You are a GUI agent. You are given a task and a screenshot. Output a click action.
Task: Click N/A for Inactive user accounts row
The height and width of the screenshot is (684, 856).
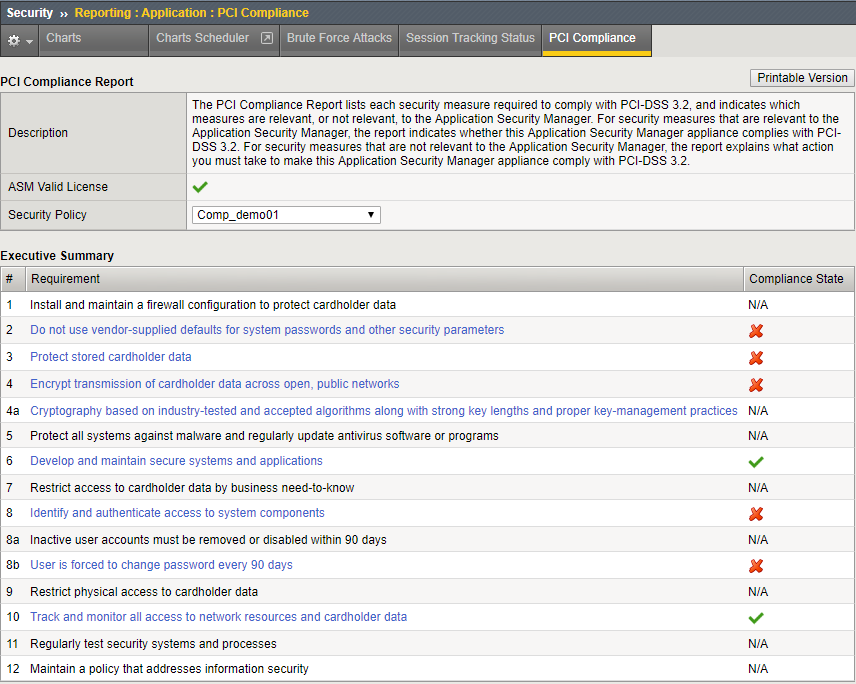758,539
